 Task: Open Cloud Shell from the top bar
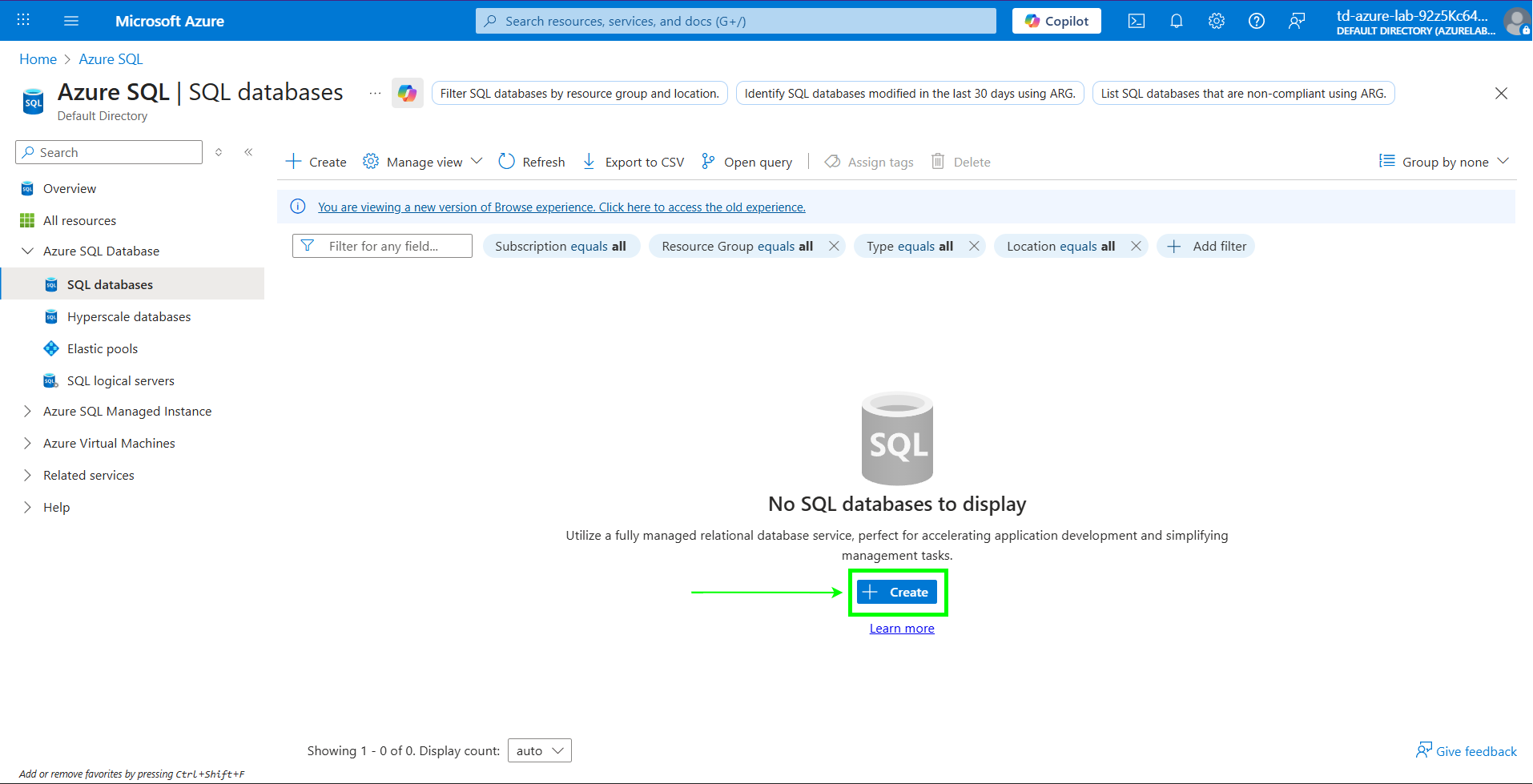[x=1136, y=21]
